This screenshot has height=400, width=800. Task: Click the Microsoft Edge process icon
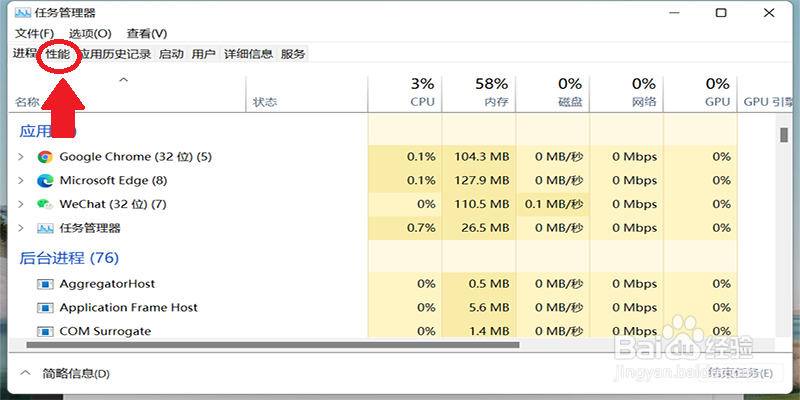(x=44, y=181)
